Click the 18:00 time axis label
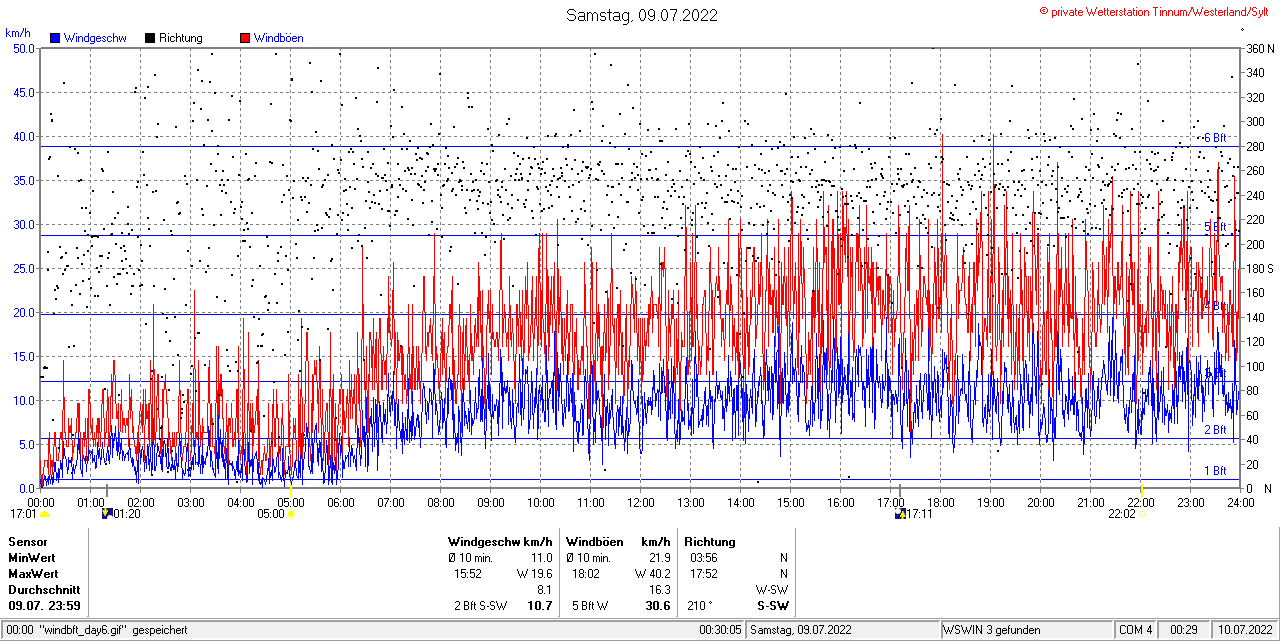 pyautogui.click(x=941, y=502)
